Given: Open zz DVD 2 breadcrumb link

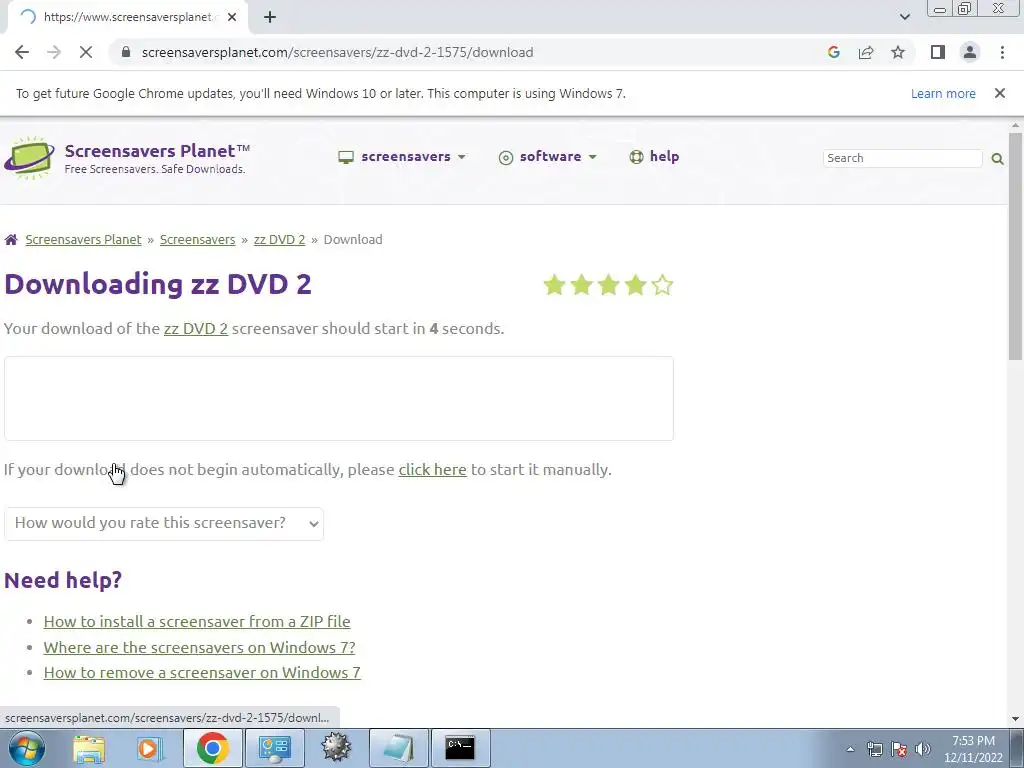Looking at the screenshot, I should (280, 240).
